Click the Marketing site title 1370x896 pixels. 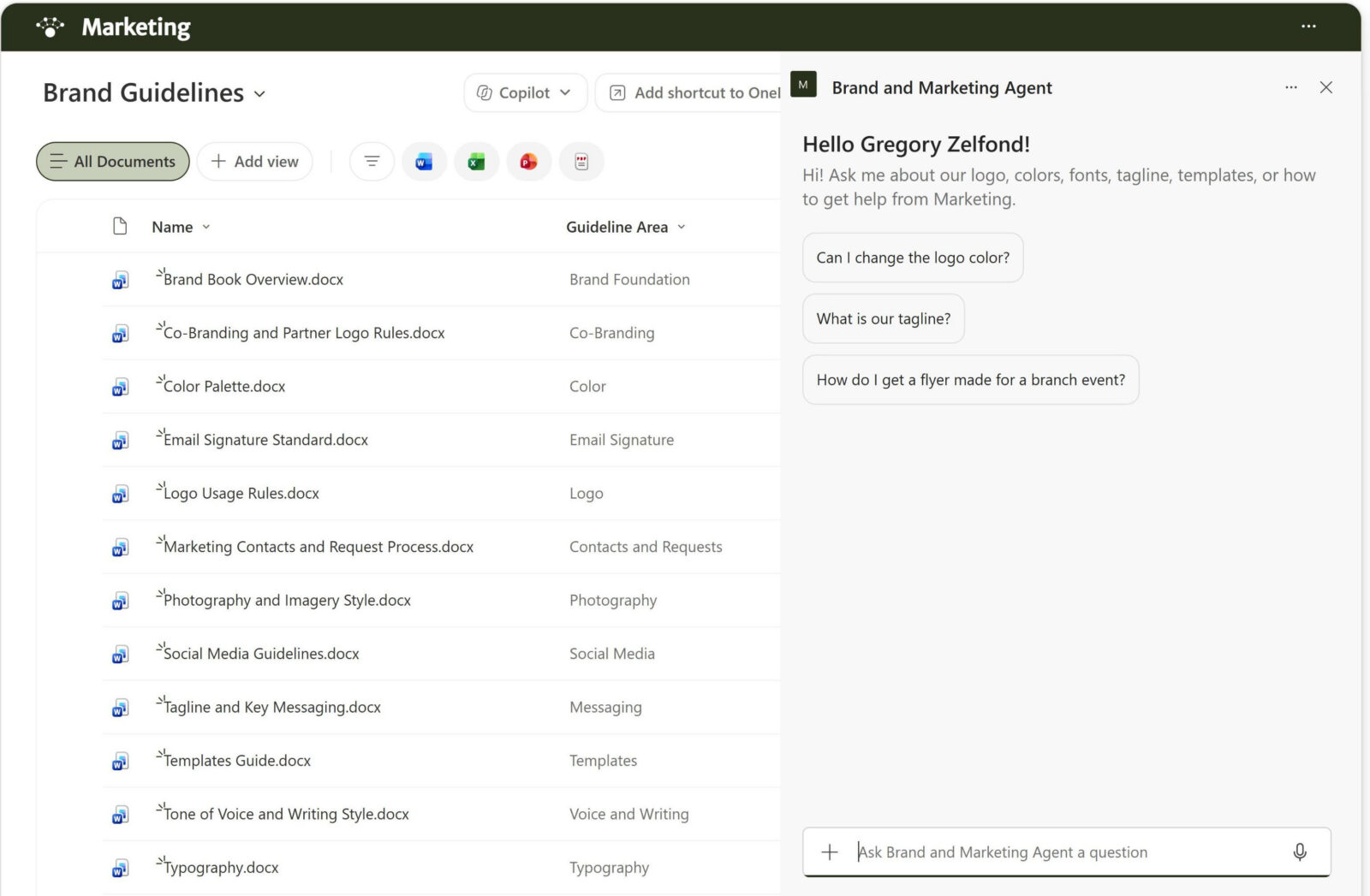click(x=136, y=27)
